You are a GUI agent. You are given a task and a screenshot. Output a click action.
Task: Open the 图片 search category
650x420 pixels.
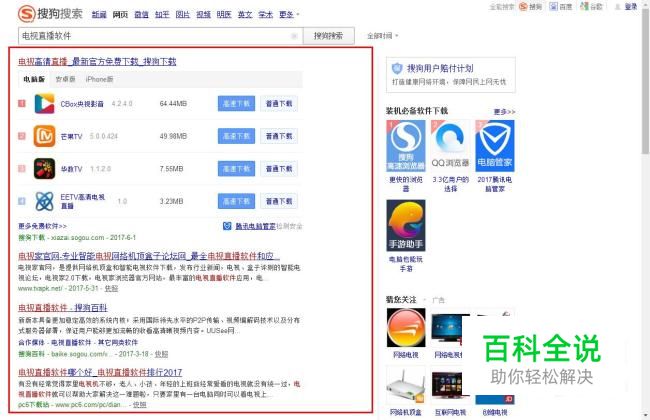(x=183, y=15)
